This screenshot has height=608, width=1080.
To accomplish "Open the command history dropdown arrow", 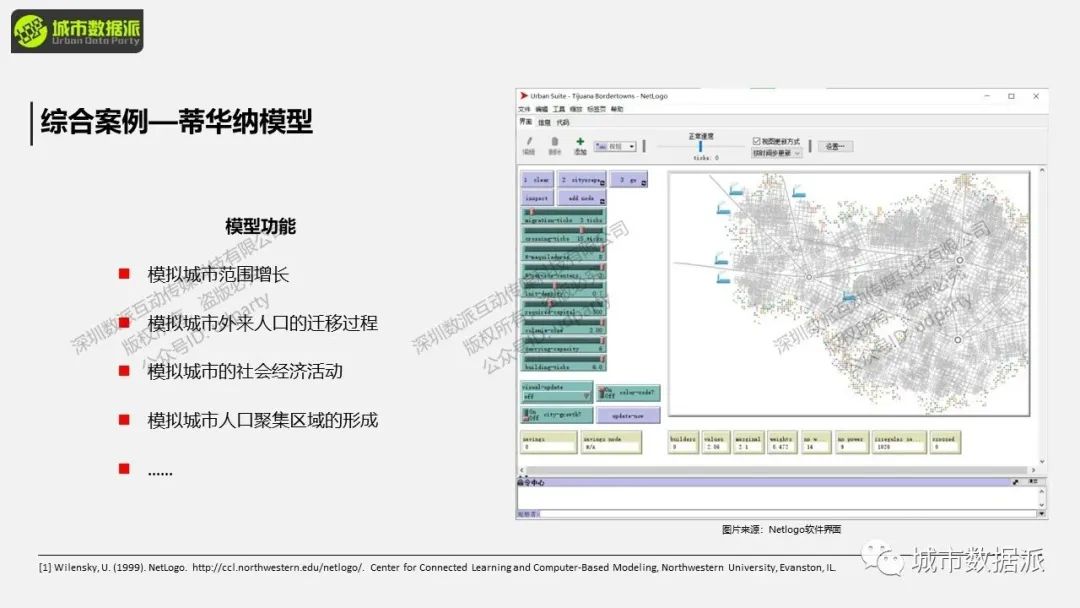I will coord(1041,514).
